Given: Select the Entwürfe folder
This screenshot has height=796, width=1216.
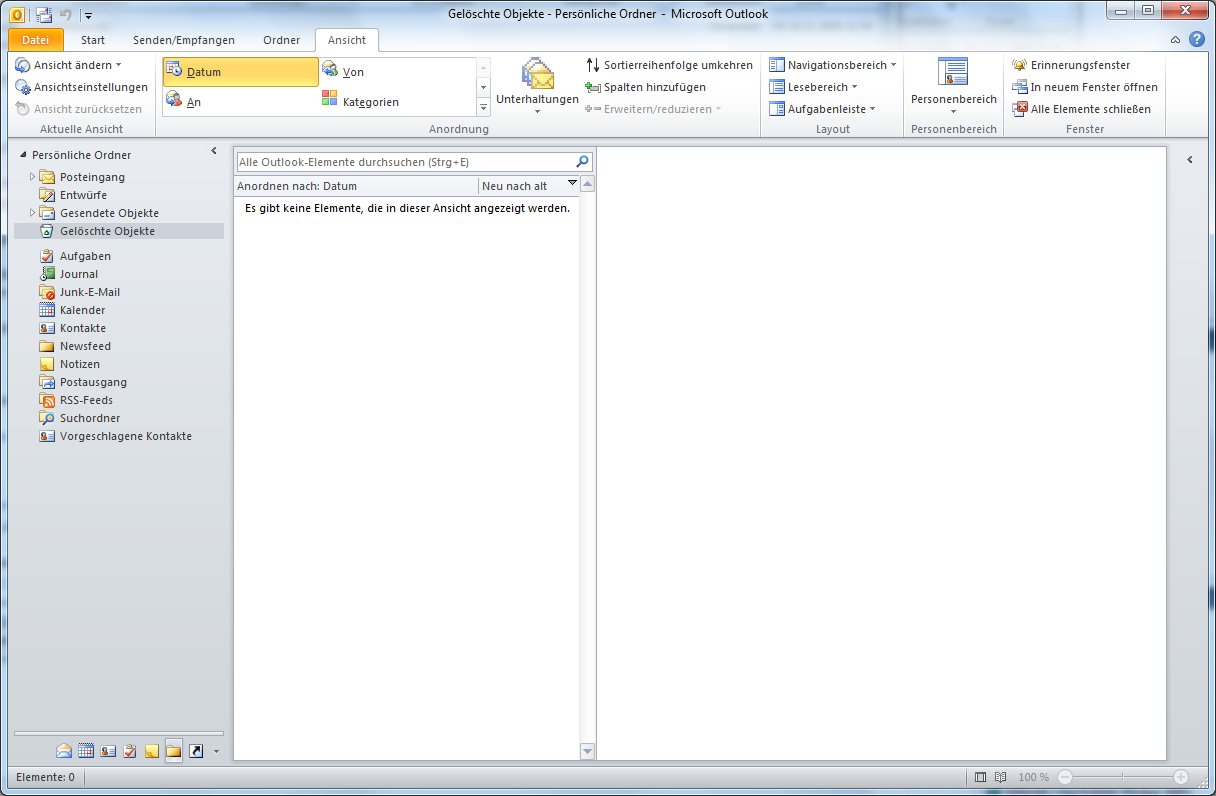Looking at the screenshot, I should [x=83, y=195].
